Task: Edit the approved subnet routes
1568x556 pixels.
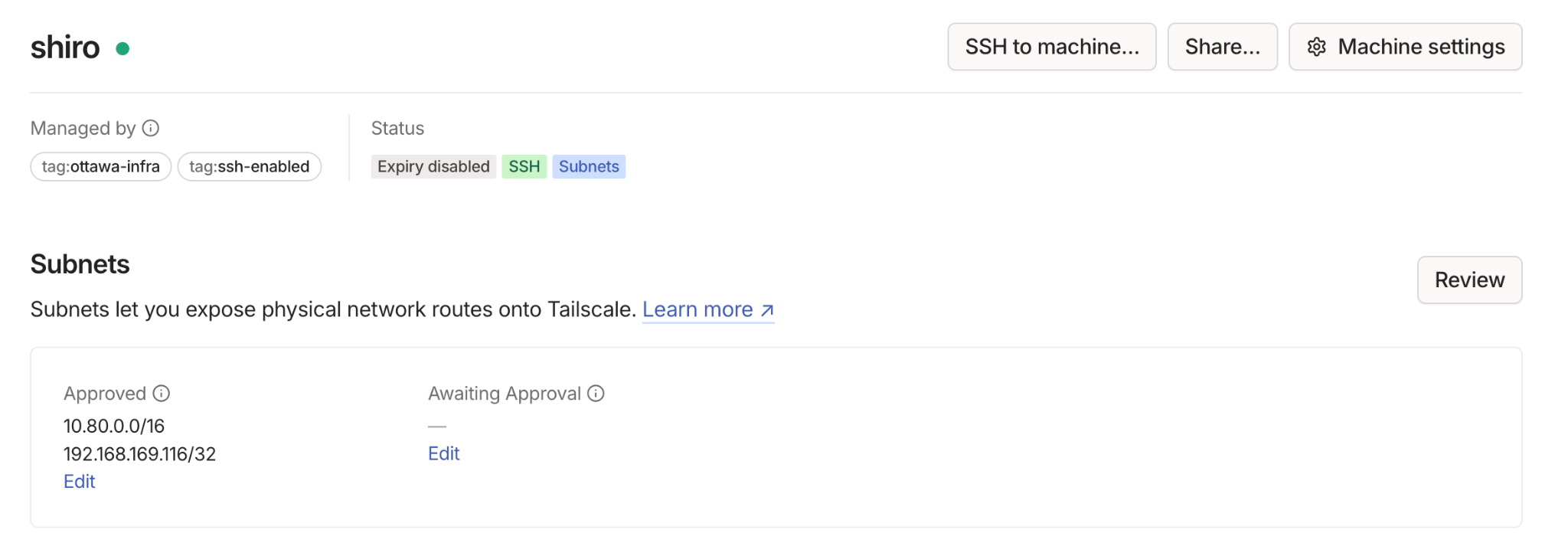Action: pyautogui.click(x=80, y=482)
